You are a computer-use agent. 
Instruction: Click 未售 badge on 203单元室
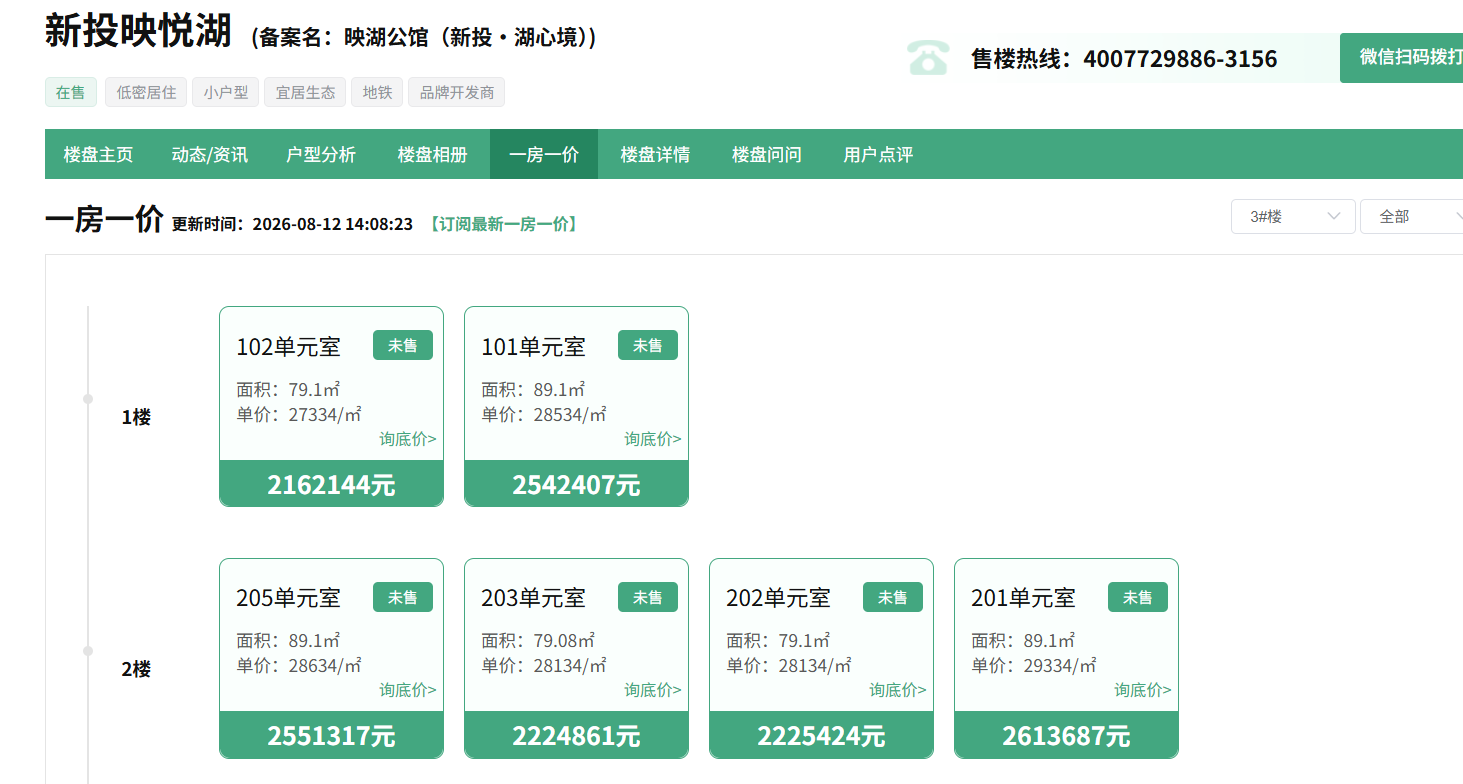(648, 597)
